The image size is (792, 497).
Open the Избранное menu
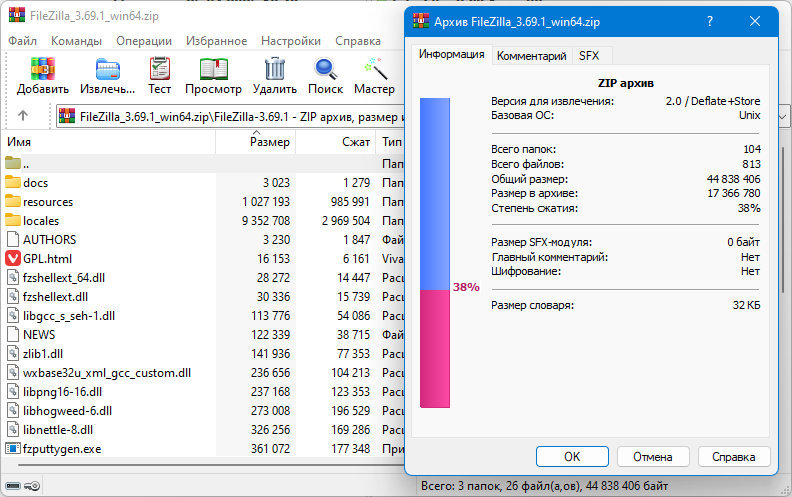coord(217,41)
